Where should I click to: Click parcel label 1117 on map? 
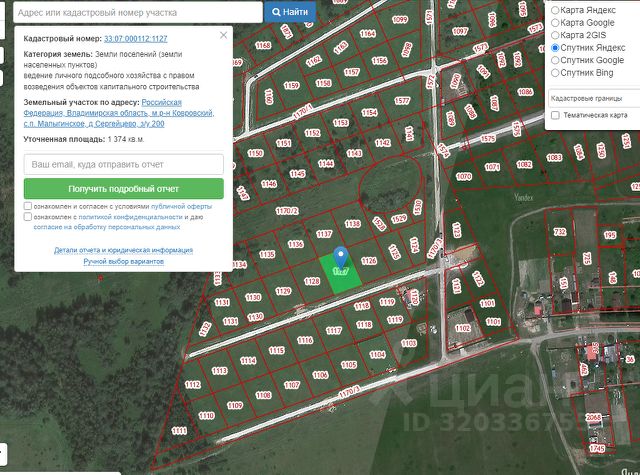[x=334, y=331]
